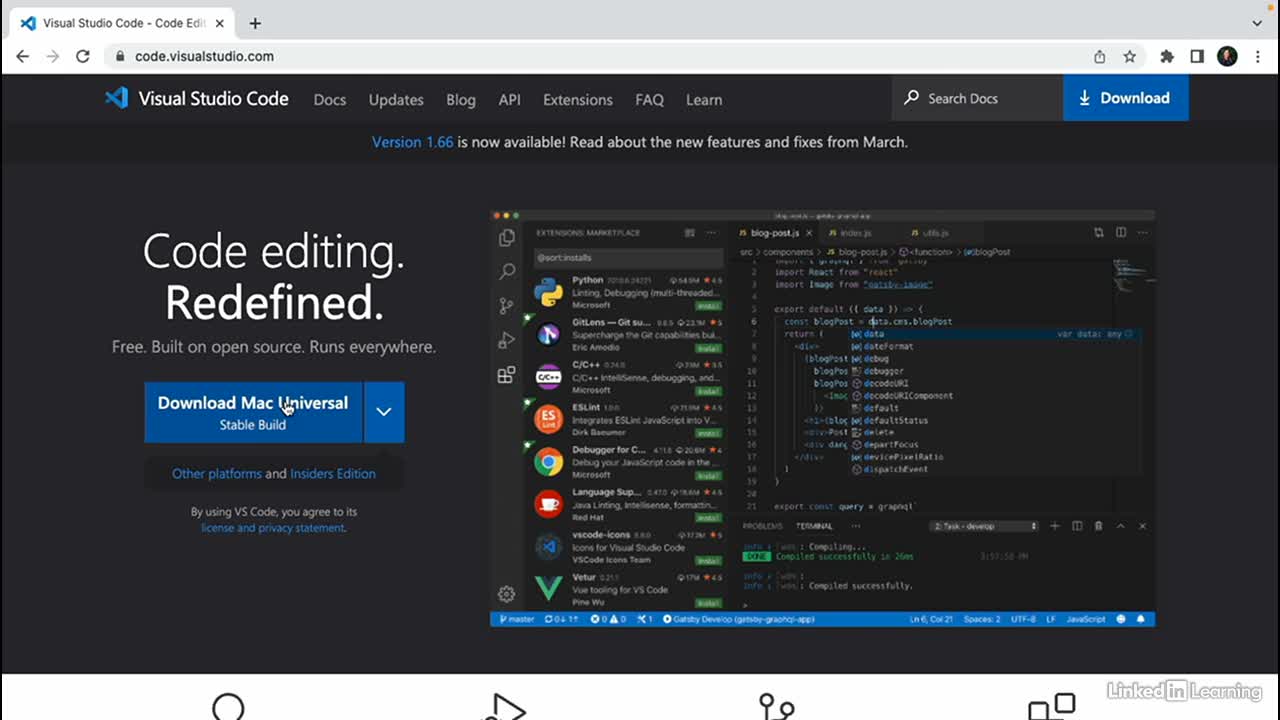Click the blue Download button in header
This screenshot has height=720, width=1280.
pos(1125,98)
